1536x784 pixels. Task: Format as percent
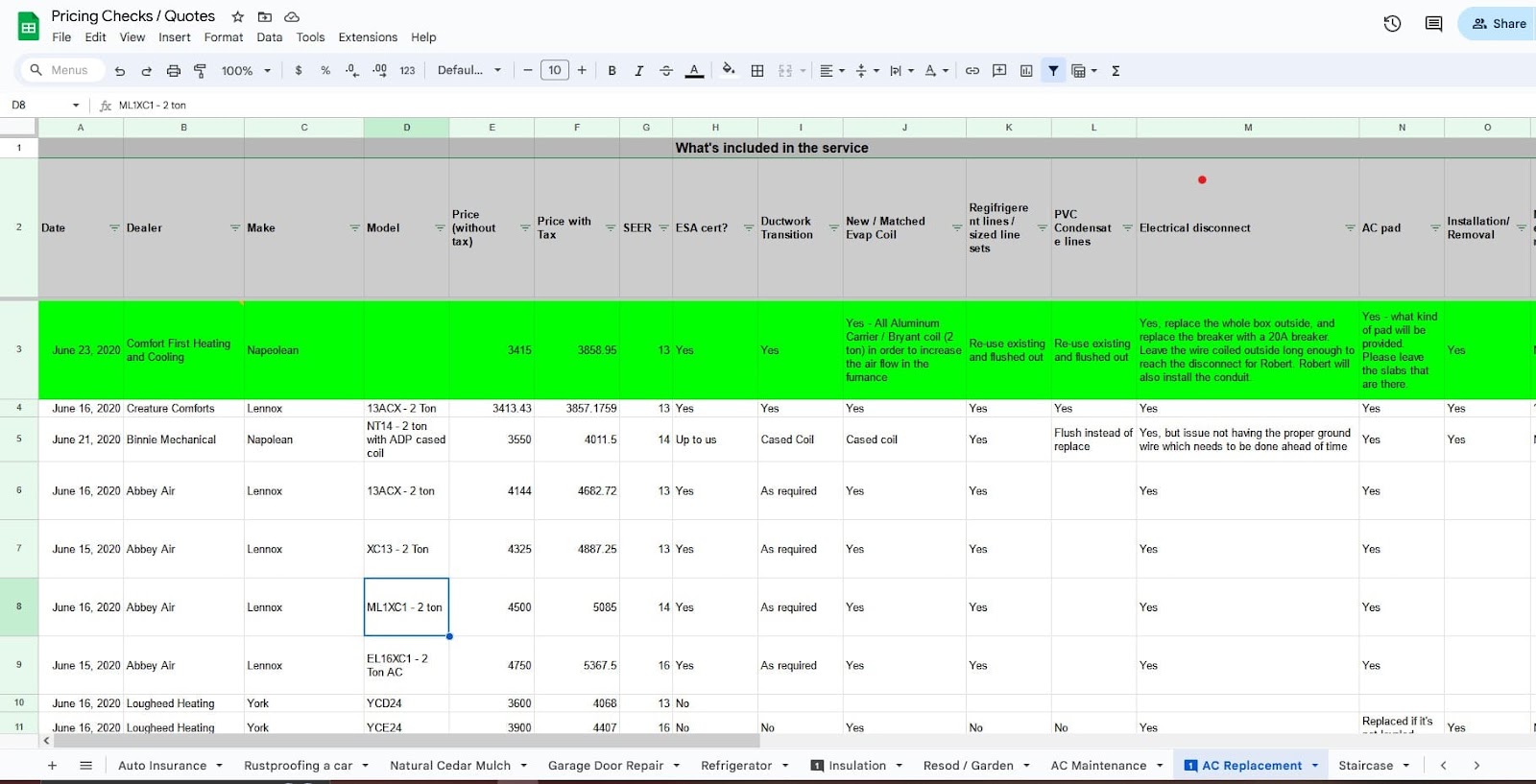coord(325,71)
